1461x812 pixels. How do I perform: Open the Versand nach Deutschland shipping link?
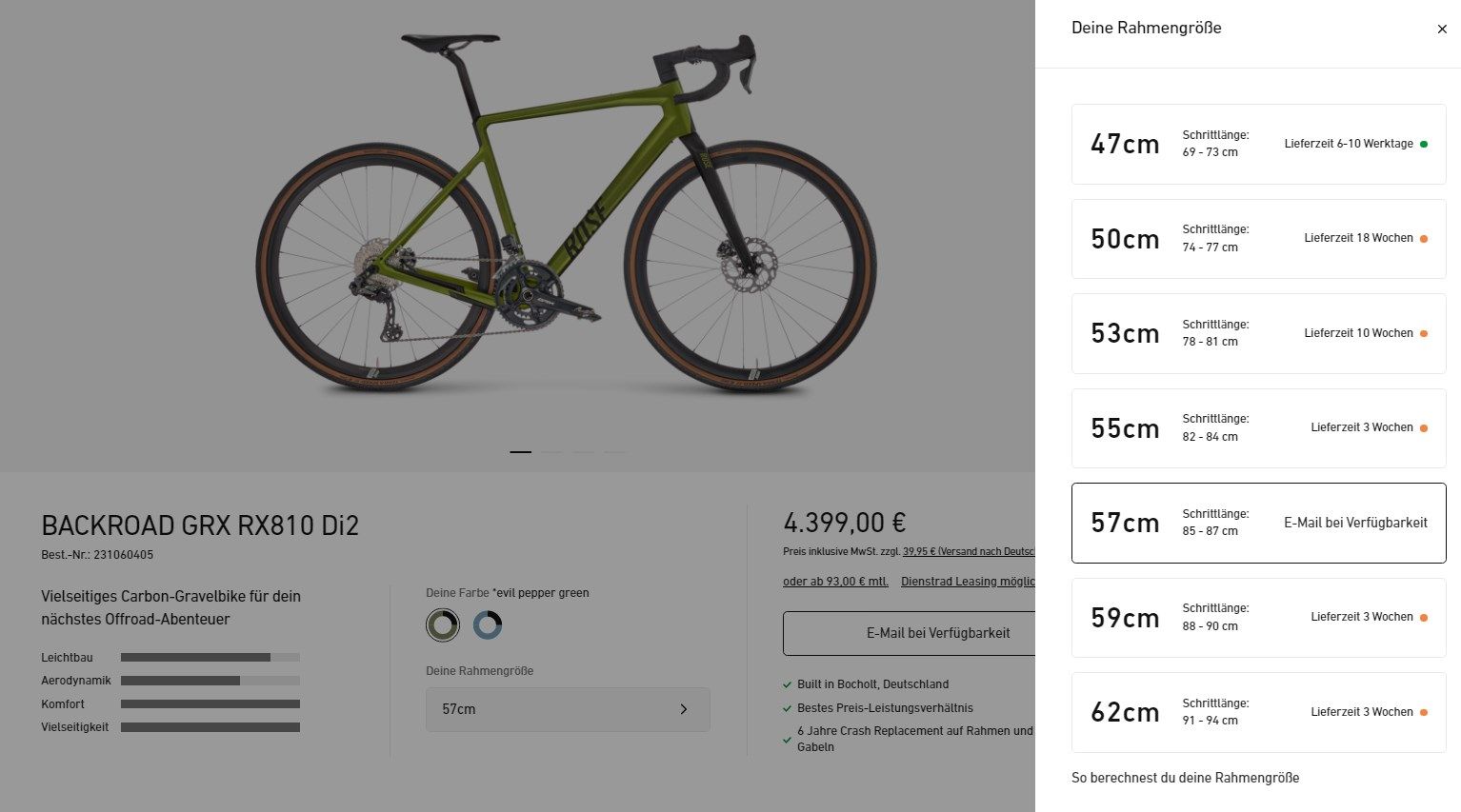968,551
